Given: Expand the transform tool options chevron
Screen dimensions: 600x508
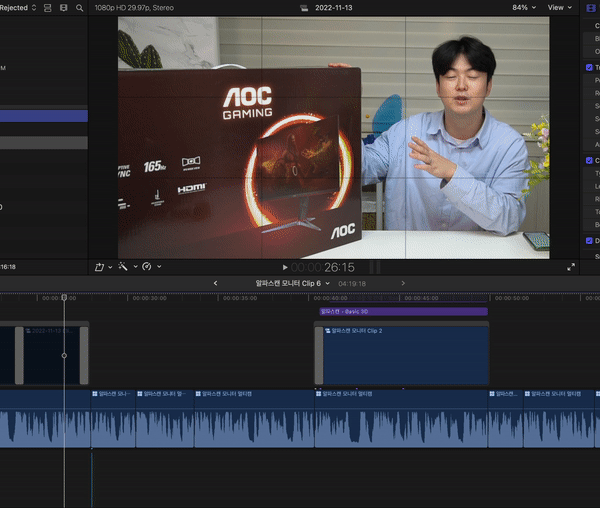Looking at the screenshot, I should point(110,267).
